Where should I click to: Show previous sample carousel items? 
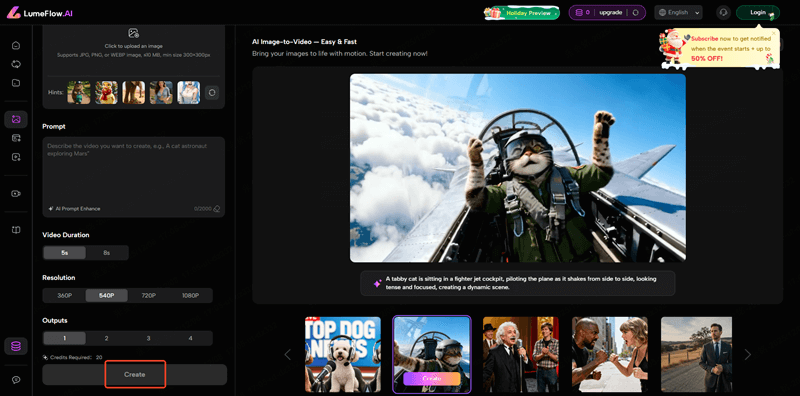287,354
